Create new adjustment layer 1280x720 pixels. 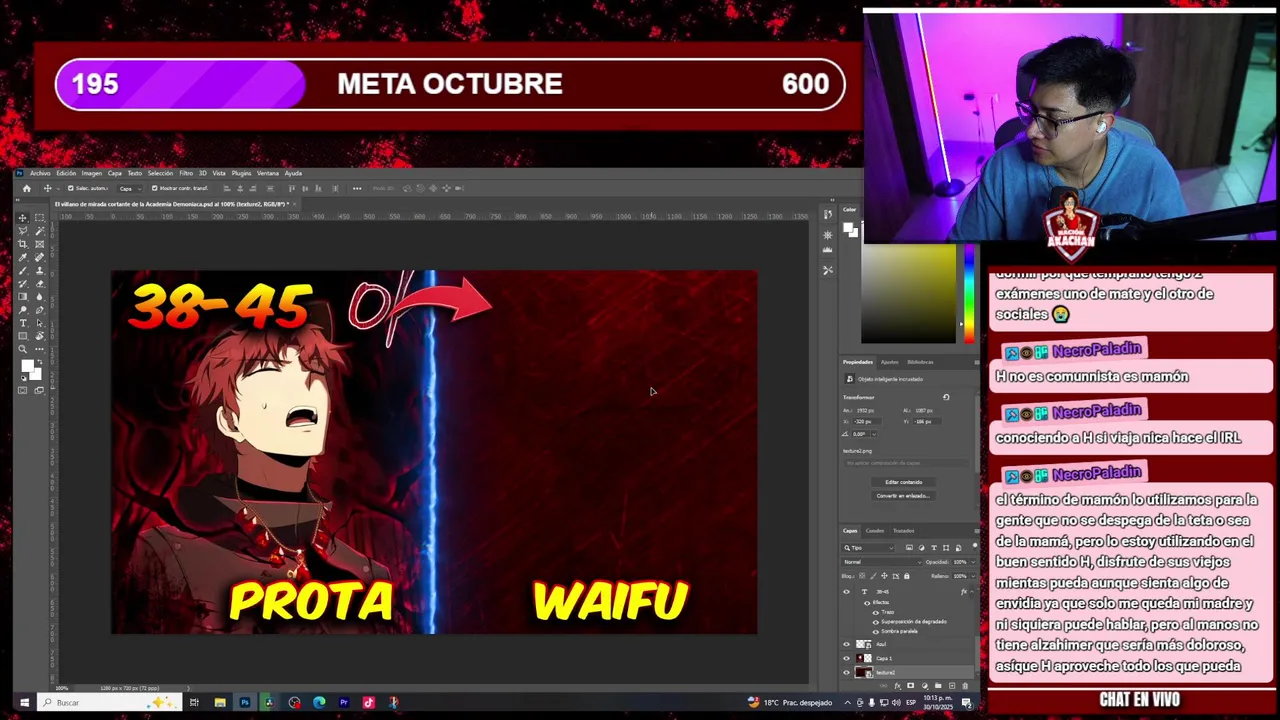(925, 686)
